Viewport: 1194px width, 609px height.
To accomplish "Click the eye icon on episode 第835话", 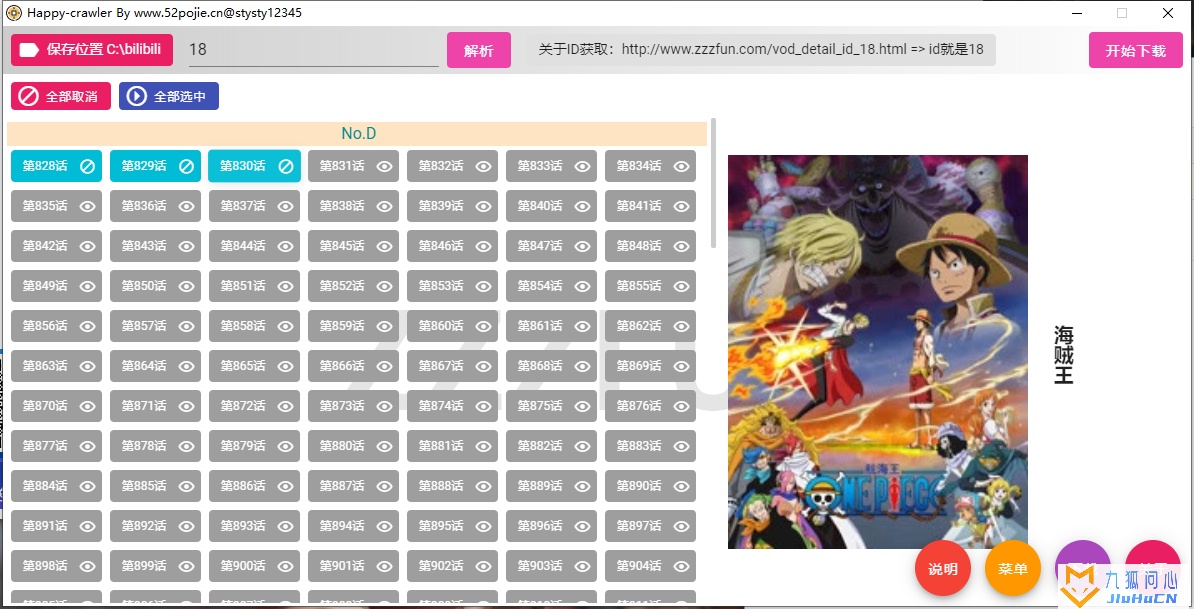I will tap(88, 206).
